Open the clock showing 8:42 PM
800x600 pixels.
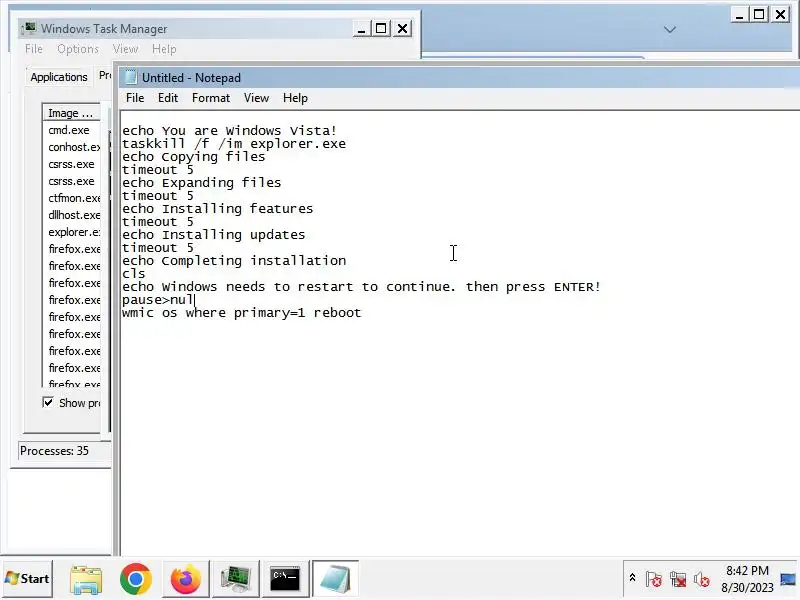click(747, 579)
